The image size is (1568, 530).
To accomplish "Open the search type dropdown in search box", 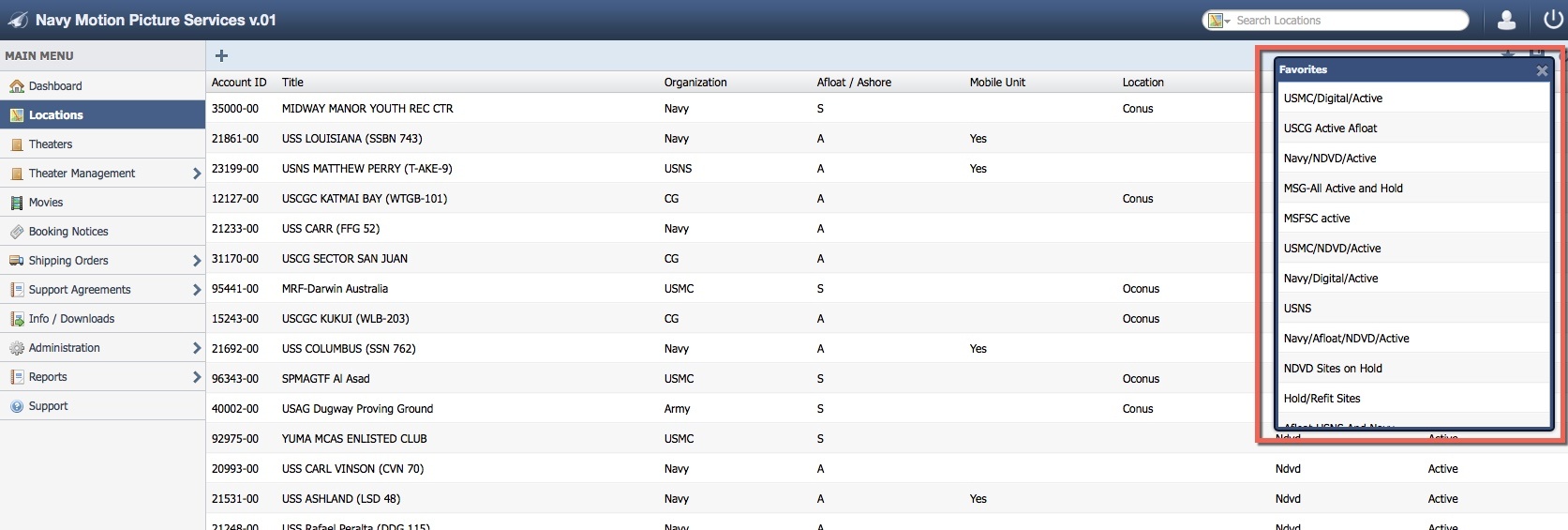I will click(1218, 21).
